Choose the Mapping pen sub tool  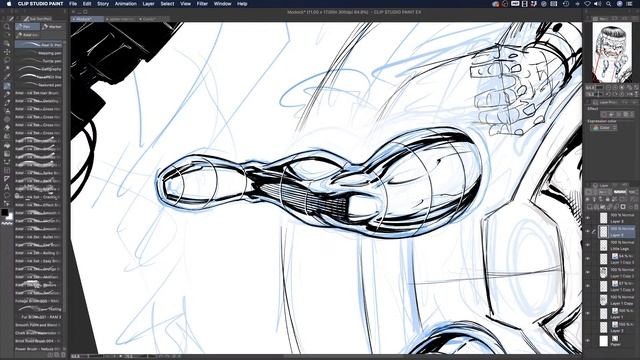38,53
